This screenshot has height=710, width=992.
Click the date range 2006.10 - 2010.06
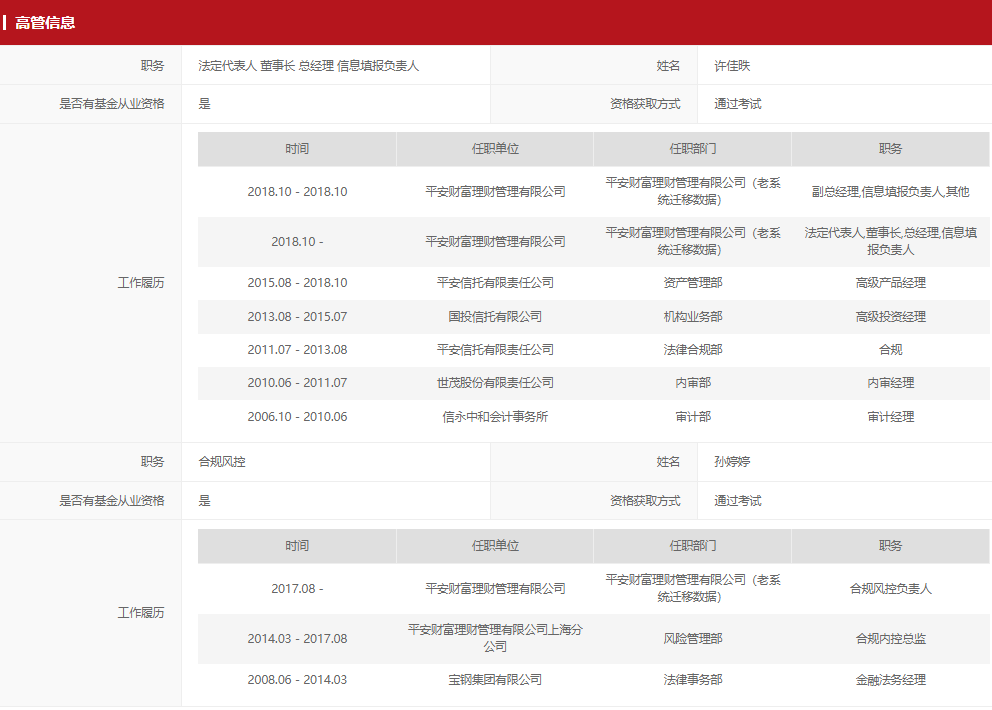click(297, 417)
